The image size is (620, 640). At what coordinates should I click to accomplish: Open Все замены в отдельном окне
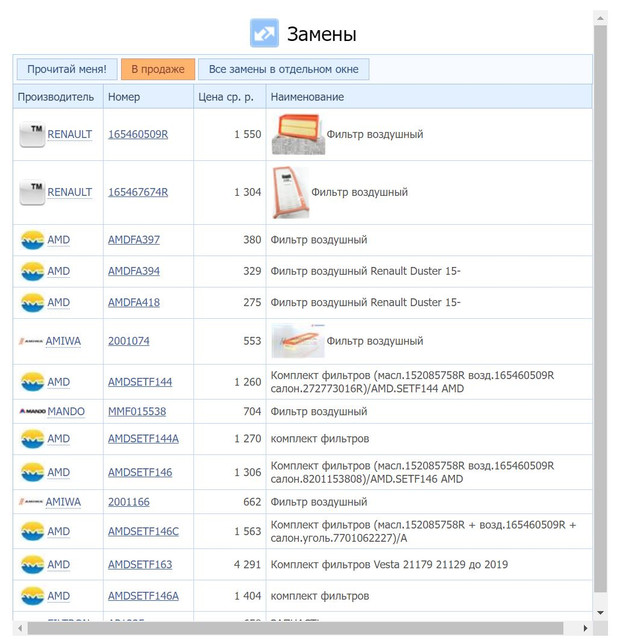[x=284, y=69]
